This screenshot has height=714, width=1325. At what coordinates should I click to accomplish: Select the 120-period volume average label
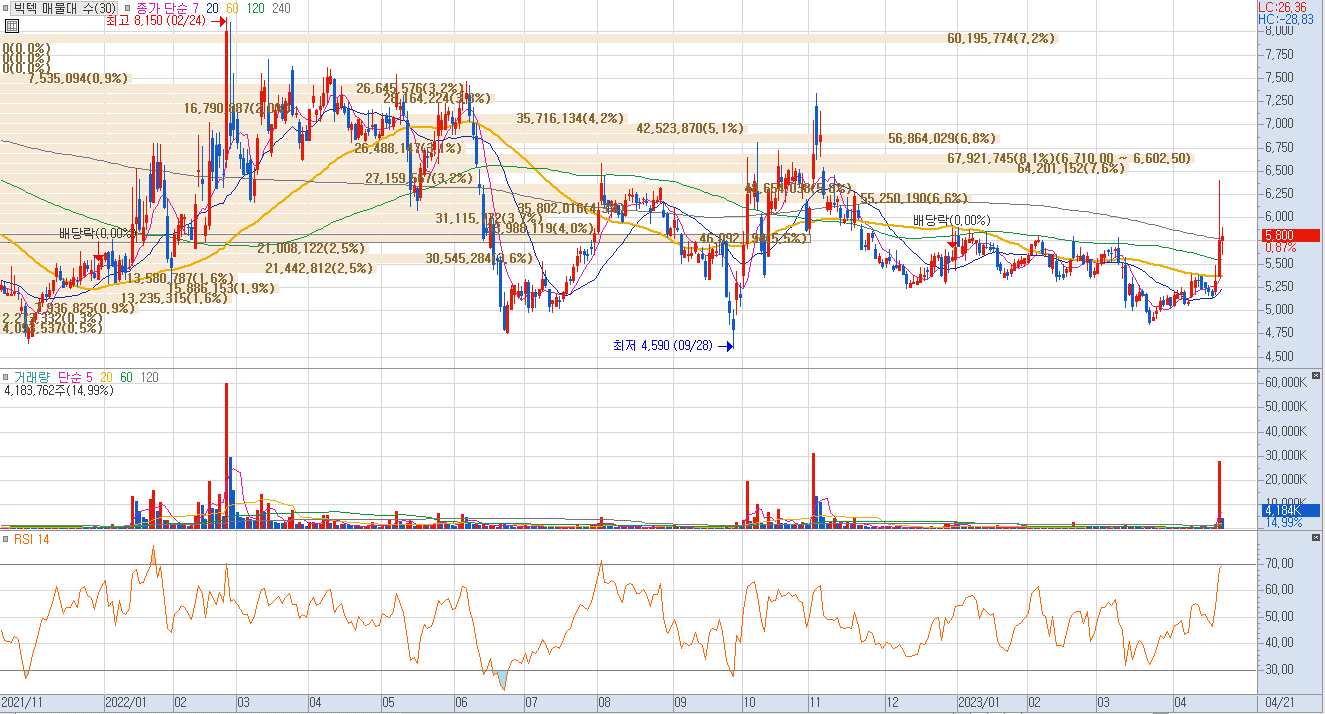tap(150, 378)
